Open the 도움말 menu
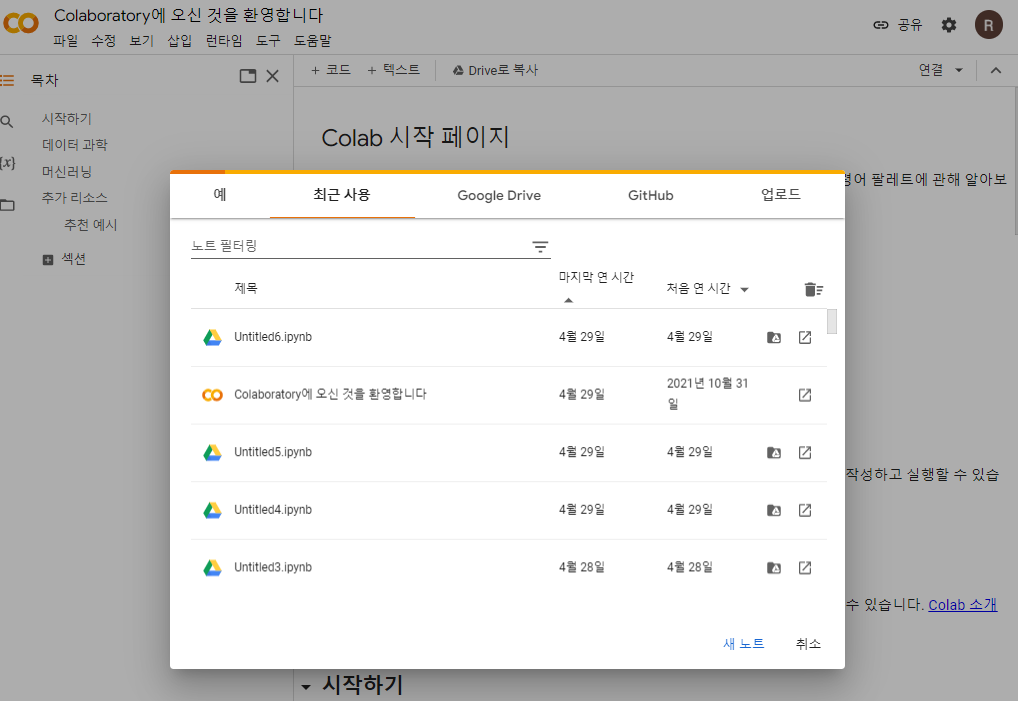Image resolution: width=1018 pixels, height=701 pixels. point(312,41)
